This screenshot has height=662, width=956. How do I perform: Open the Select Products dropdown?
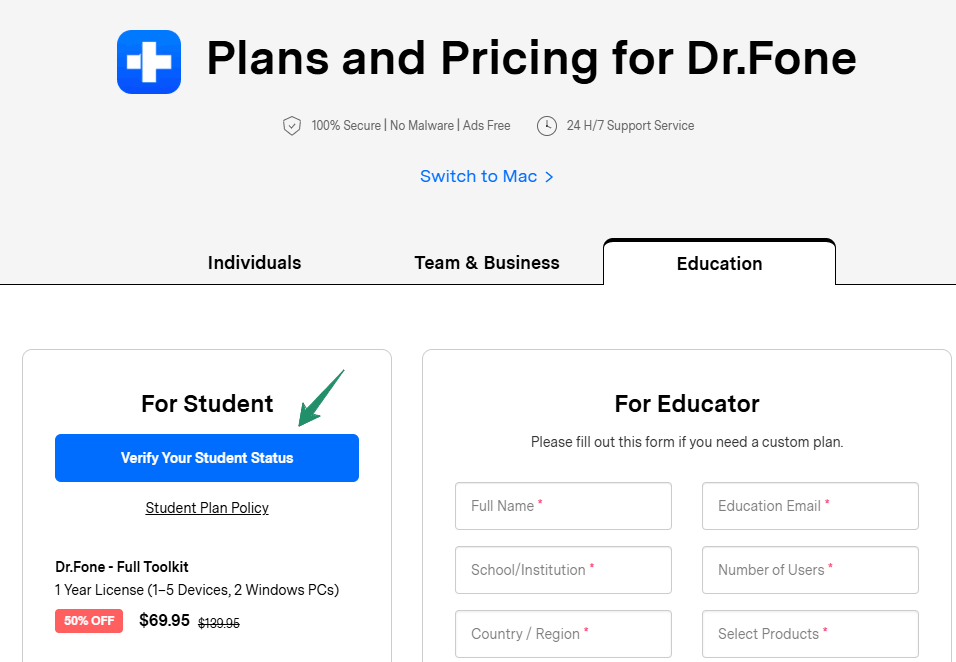[810, 634]
